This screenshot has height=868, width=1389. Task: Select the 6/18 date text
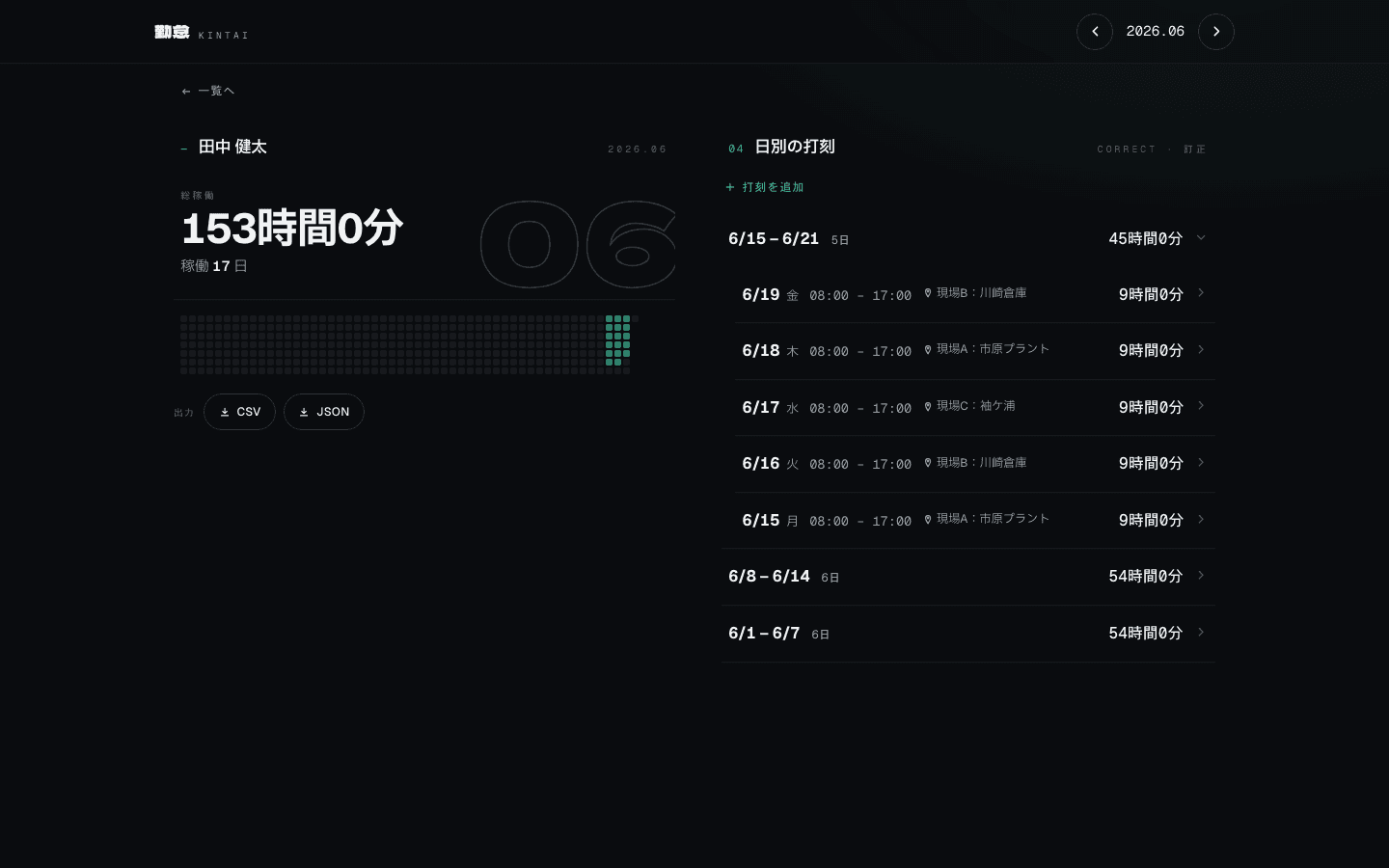click(760, 351)
